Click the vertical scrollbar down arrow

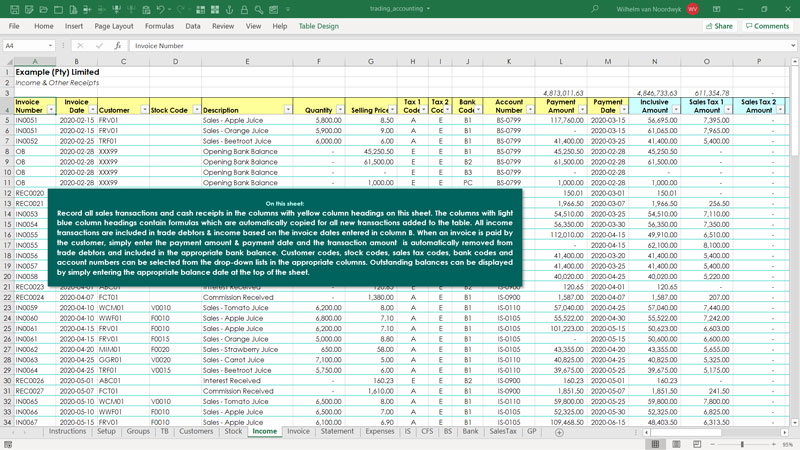(x=794, y=422)
